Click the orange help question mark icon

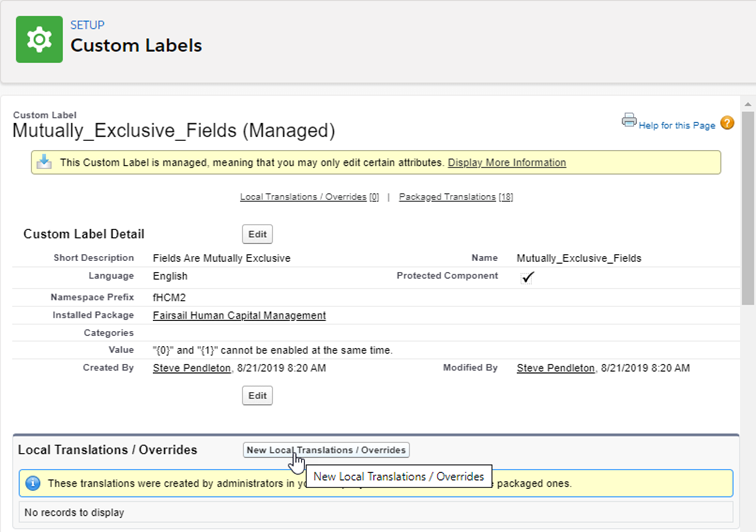click(x=727, y=124)
